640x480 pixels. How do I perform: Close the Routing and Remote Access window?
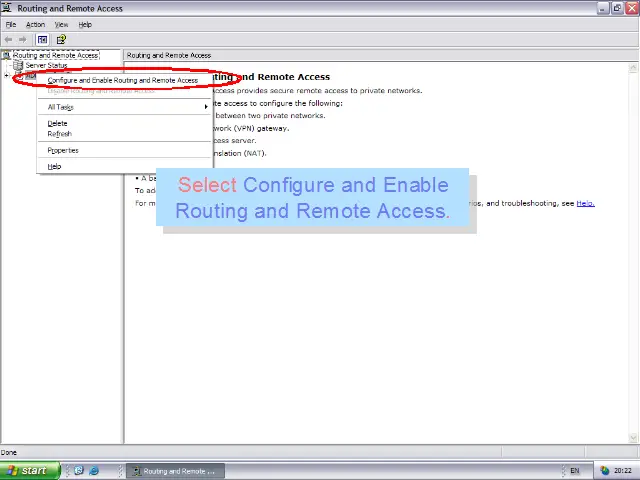click(632, 8)
